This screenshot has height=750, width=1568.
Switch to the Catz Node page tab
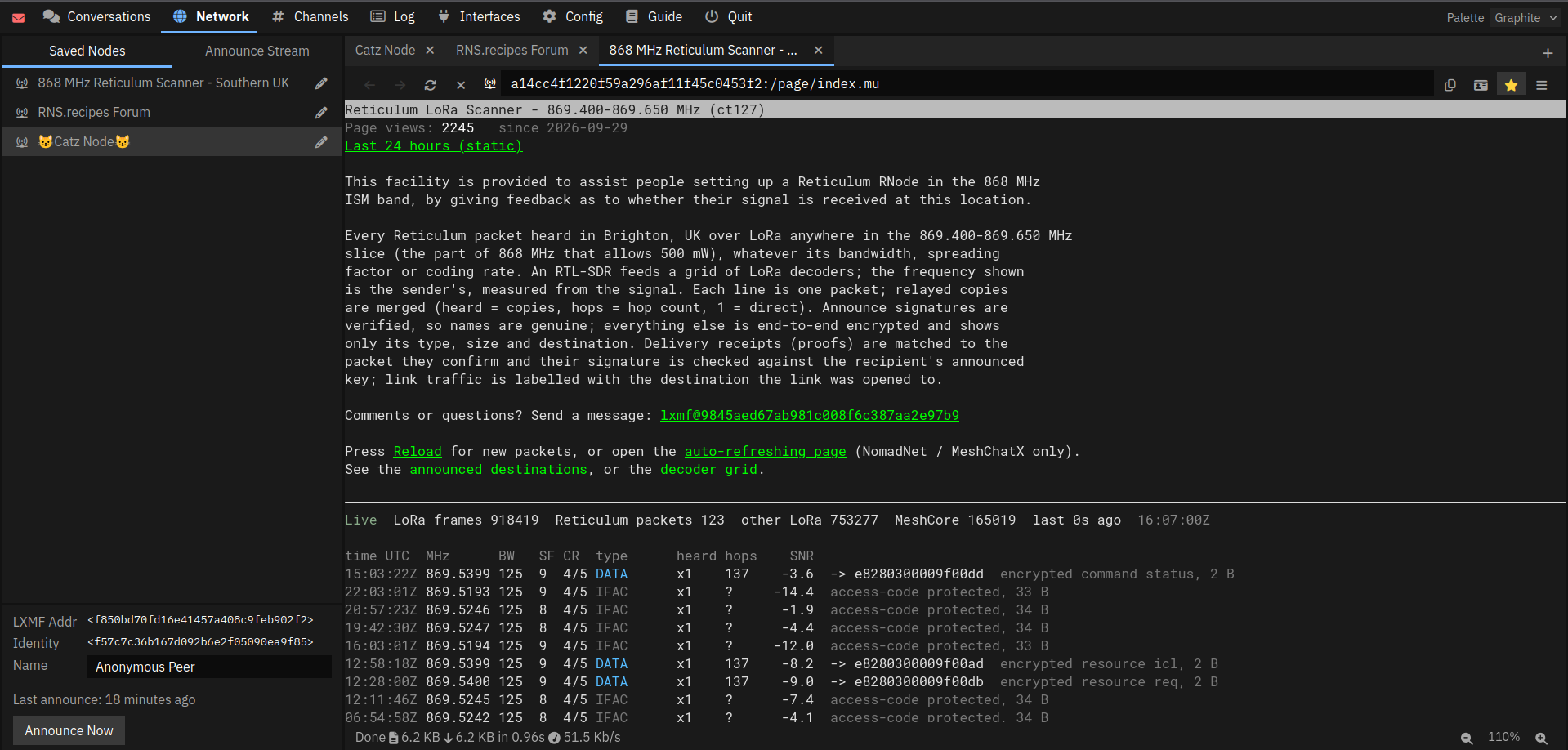pyautogui.click(x=385, y=50)
